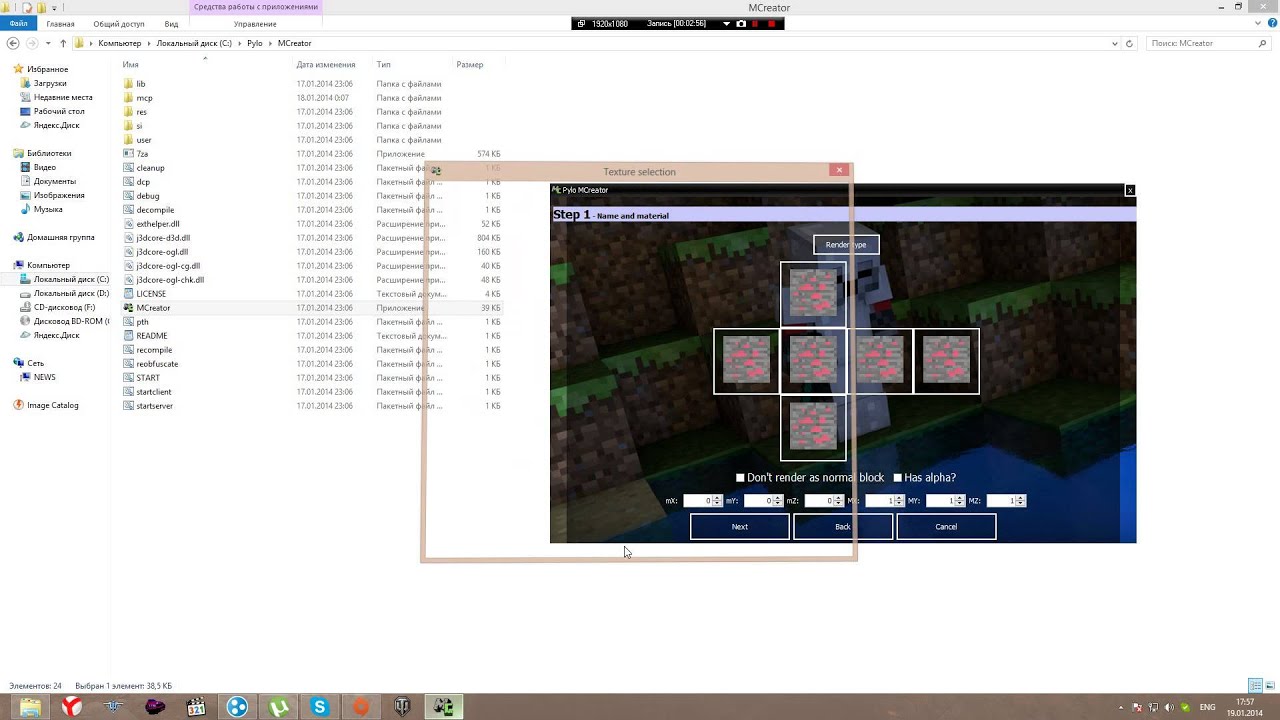Image resolution: width=1280 pixels, height=720 pixels.
Task: Select the startserver batch file
Action: (154, 406)
